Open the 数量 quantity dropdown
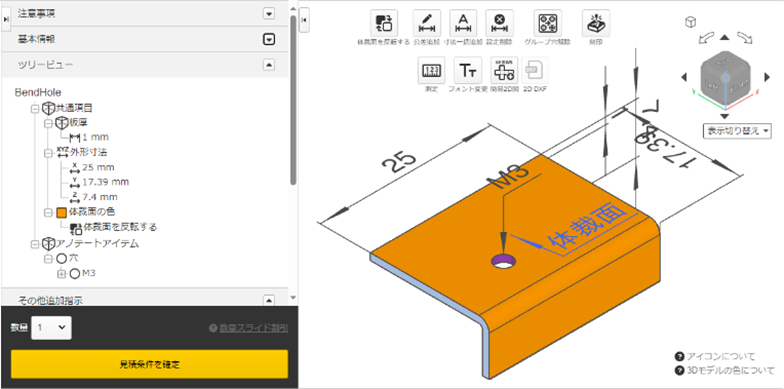Screen dimensions: 784x389 [52, 328]
